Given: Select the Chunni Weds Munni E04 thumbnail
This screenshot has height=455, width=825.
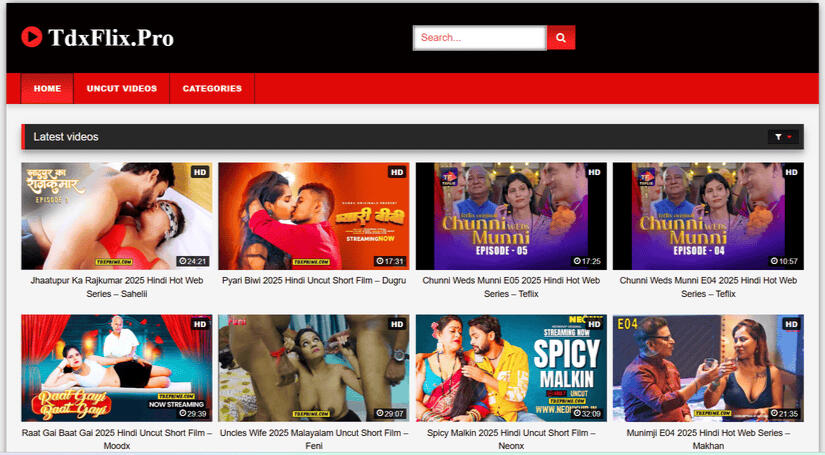Looking at the screenshot, I should [x=708, y=216].
